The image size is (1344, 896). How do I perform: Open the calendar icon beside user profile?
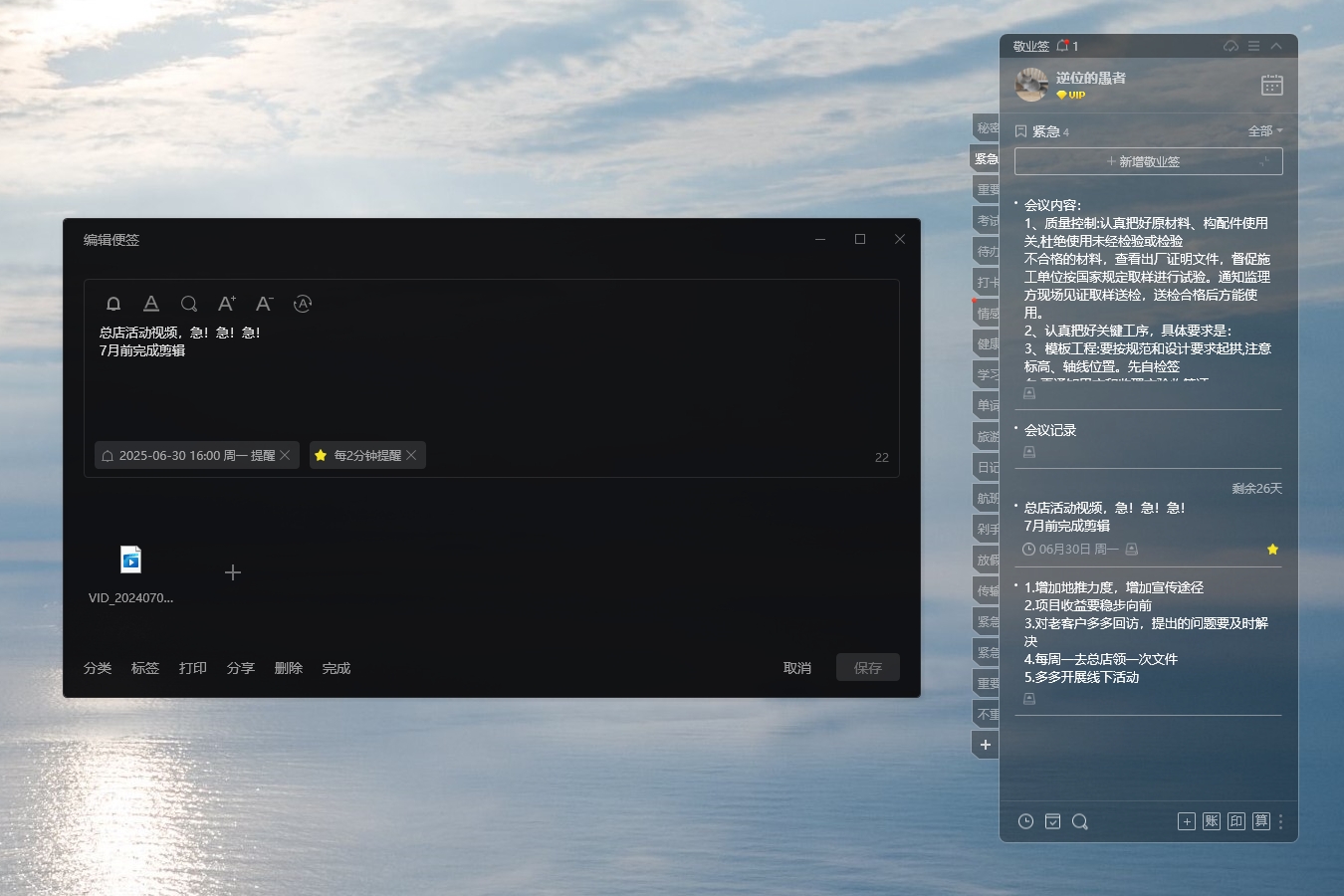tap(1272, 85)
